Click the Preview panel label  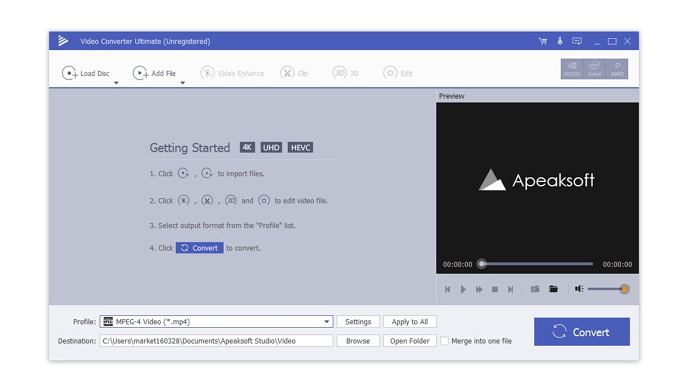452,96
